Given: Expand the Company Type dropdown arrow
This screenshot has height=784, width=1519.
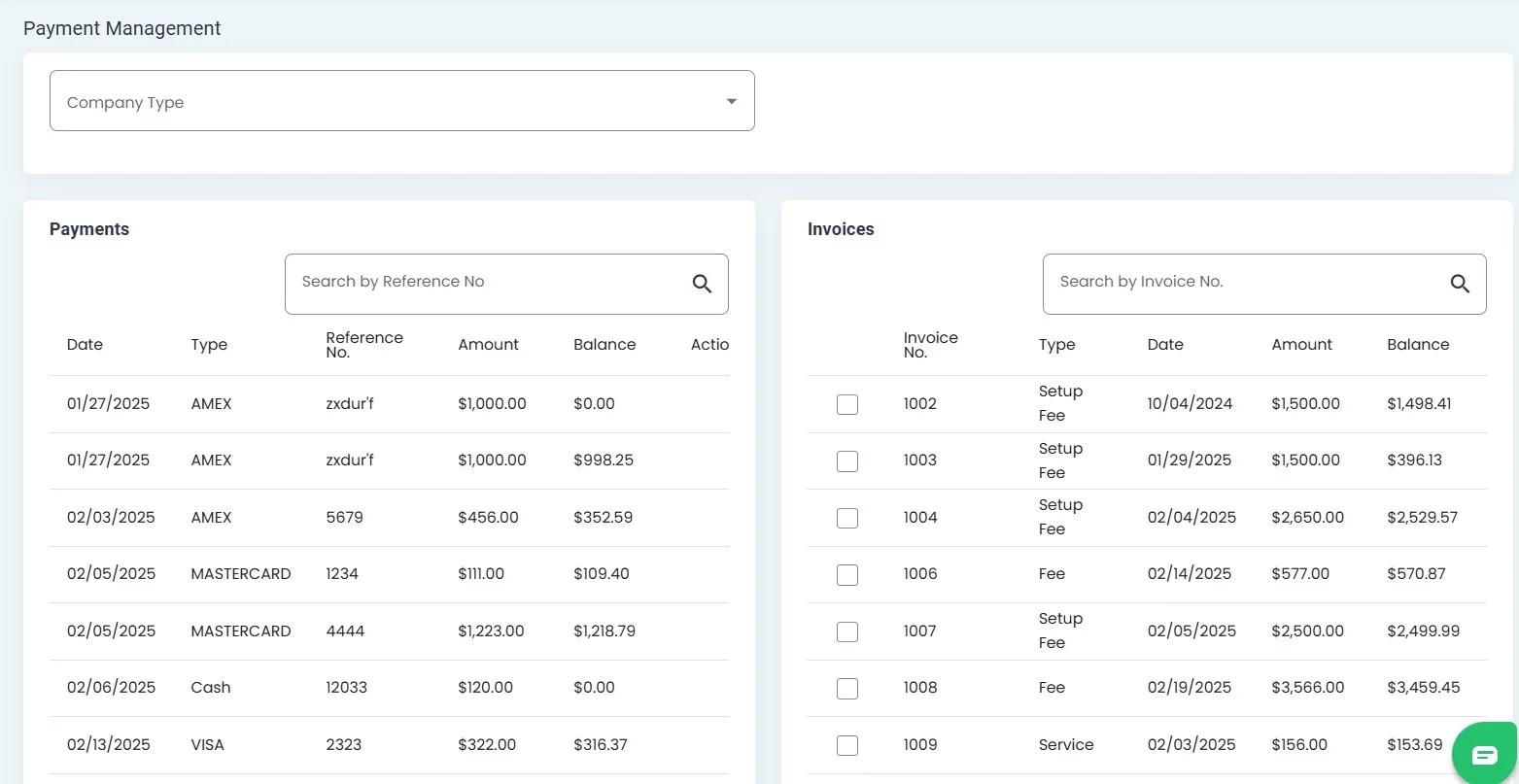Looking at the screenshot, I should pyautogui.click(x=731, y=101).
